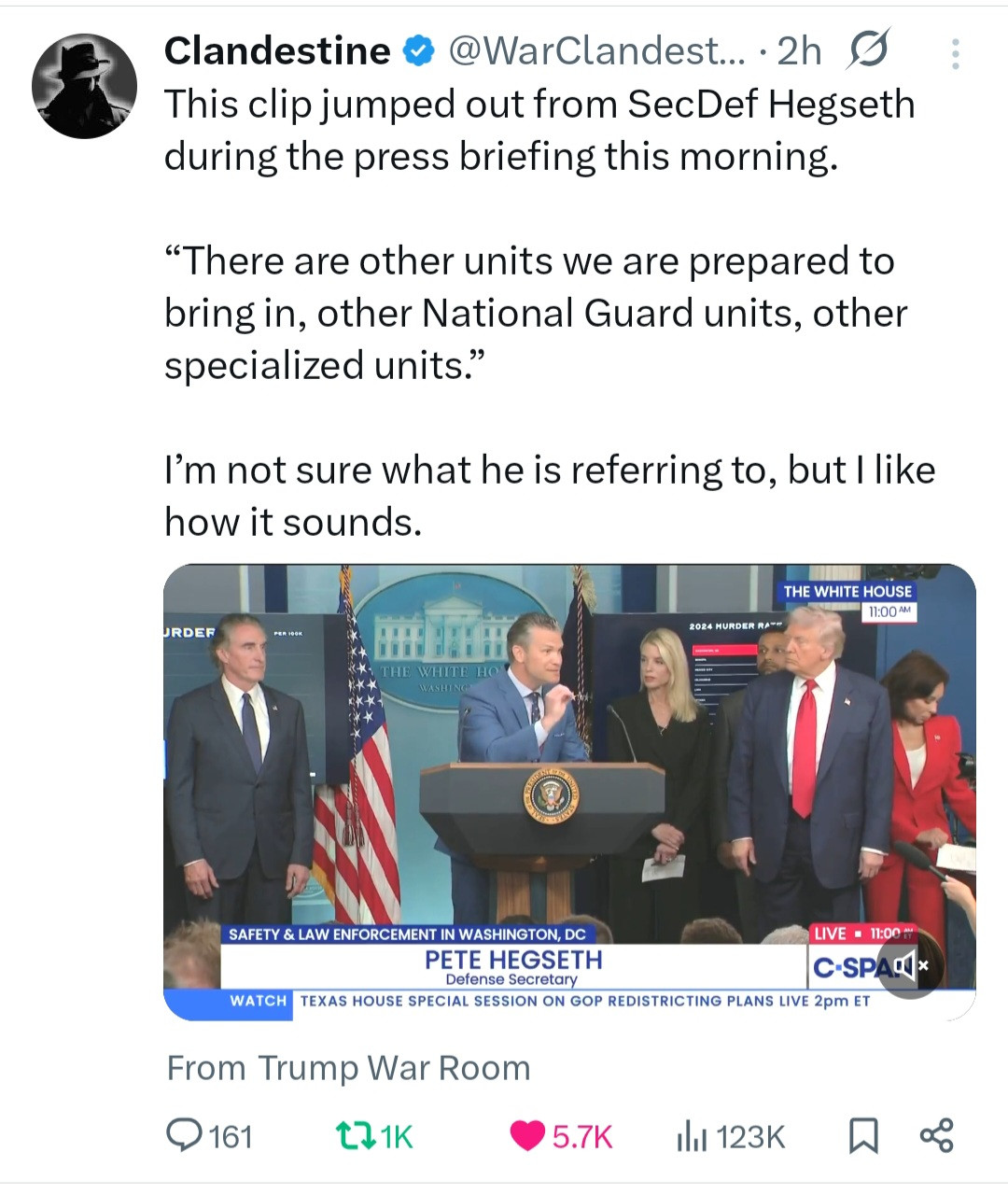Play the Hegseth press briefing video
Image resolution: width=1008 pixels, height=1194 pixels.
(x=569, y=792)
